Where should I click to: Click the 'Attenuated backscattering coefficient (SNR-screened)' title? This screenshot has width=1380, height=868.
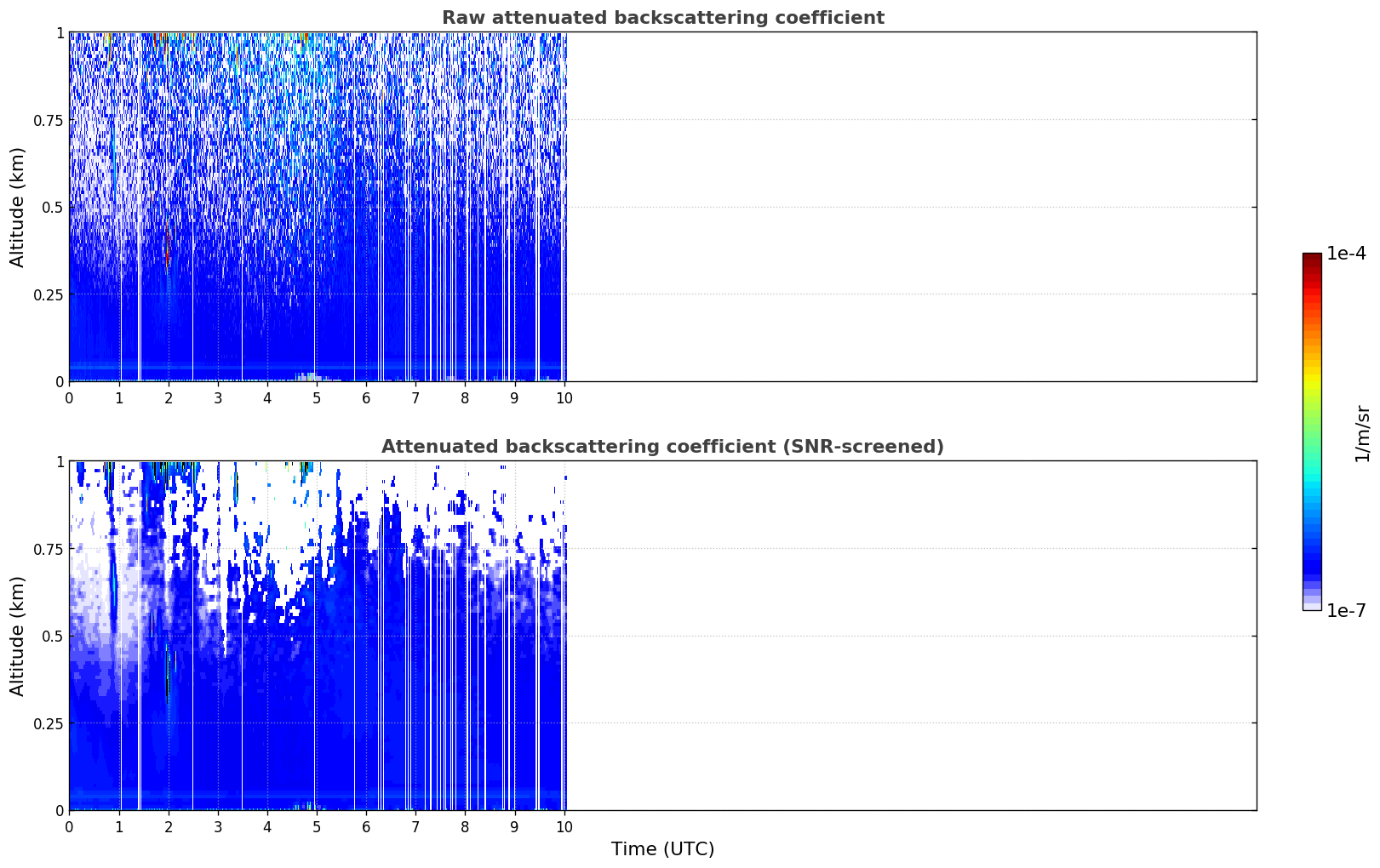point(662,447)
